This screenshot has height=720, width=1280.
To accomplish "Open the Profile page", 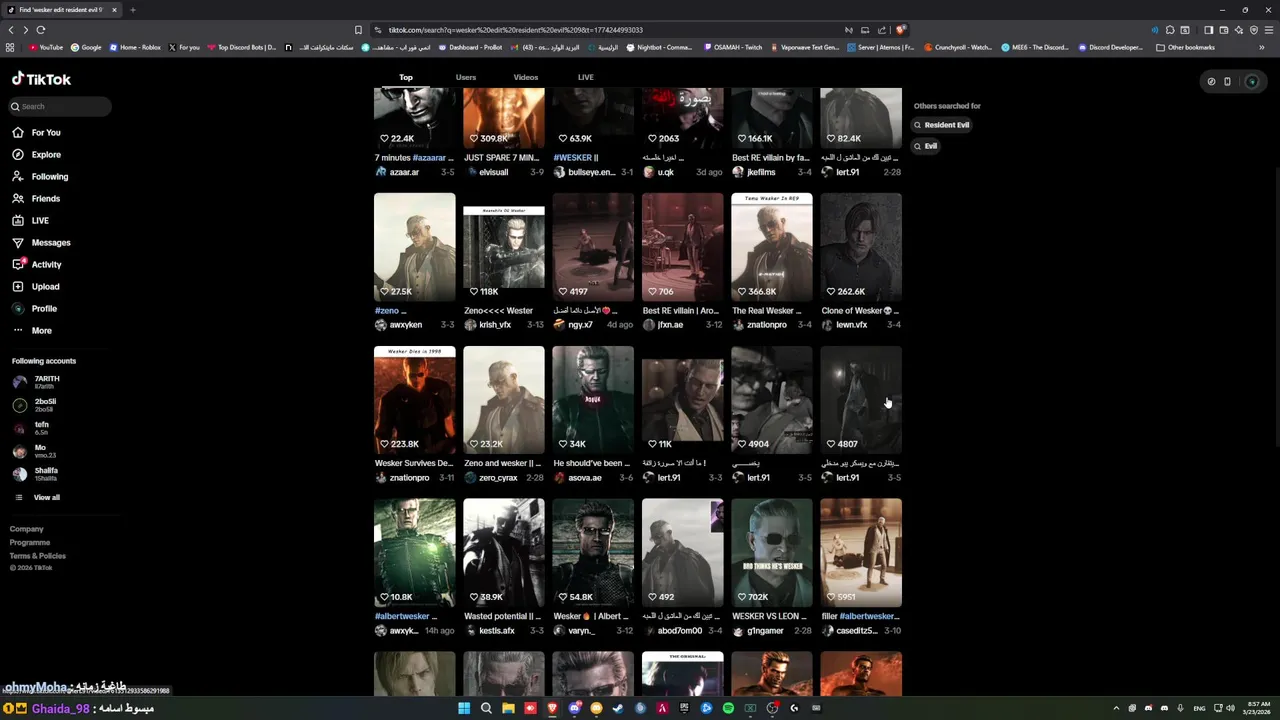I will tap(35, 308).
